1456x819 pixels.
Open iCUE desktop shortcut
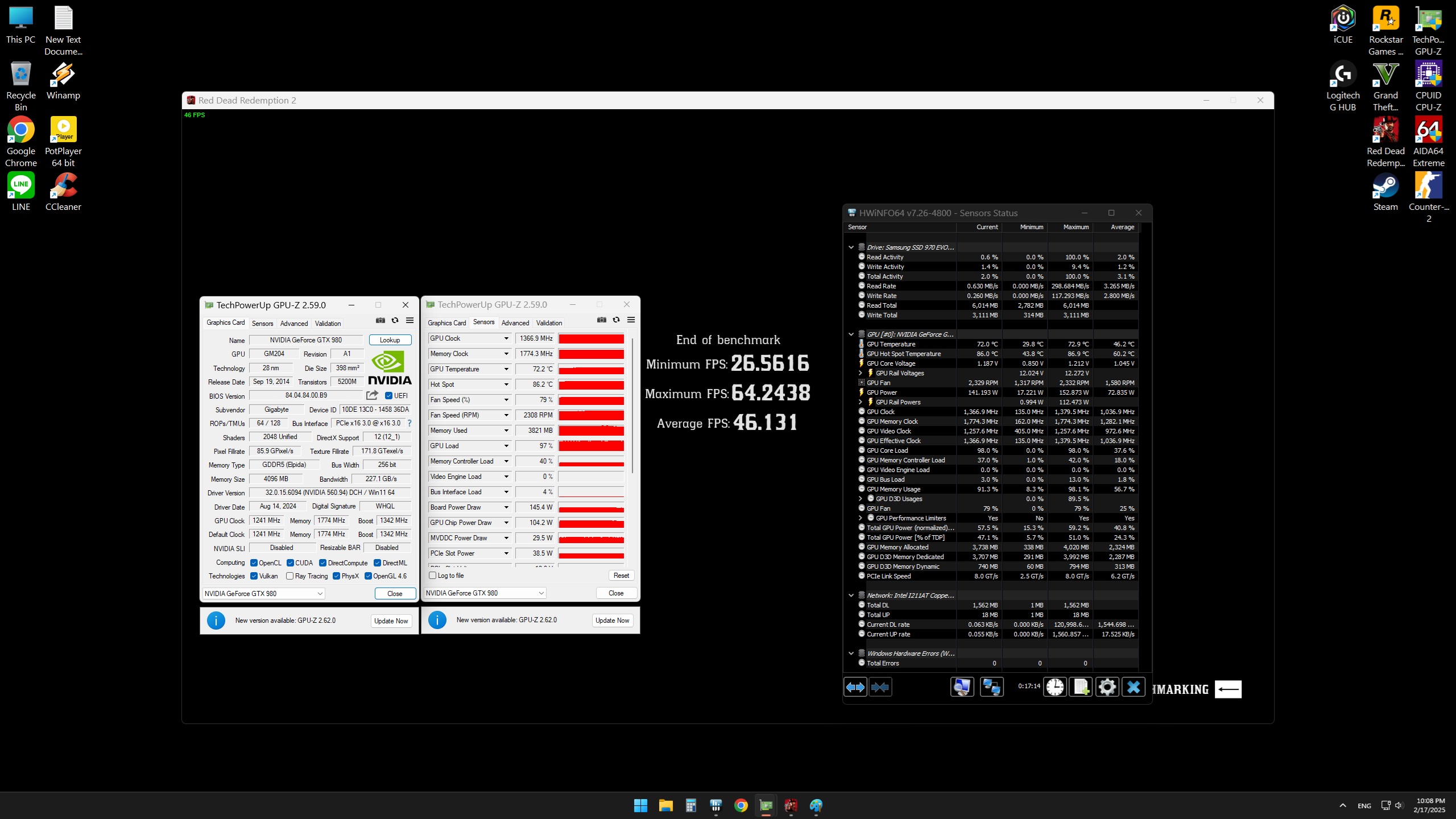[x=1343, y=26]
